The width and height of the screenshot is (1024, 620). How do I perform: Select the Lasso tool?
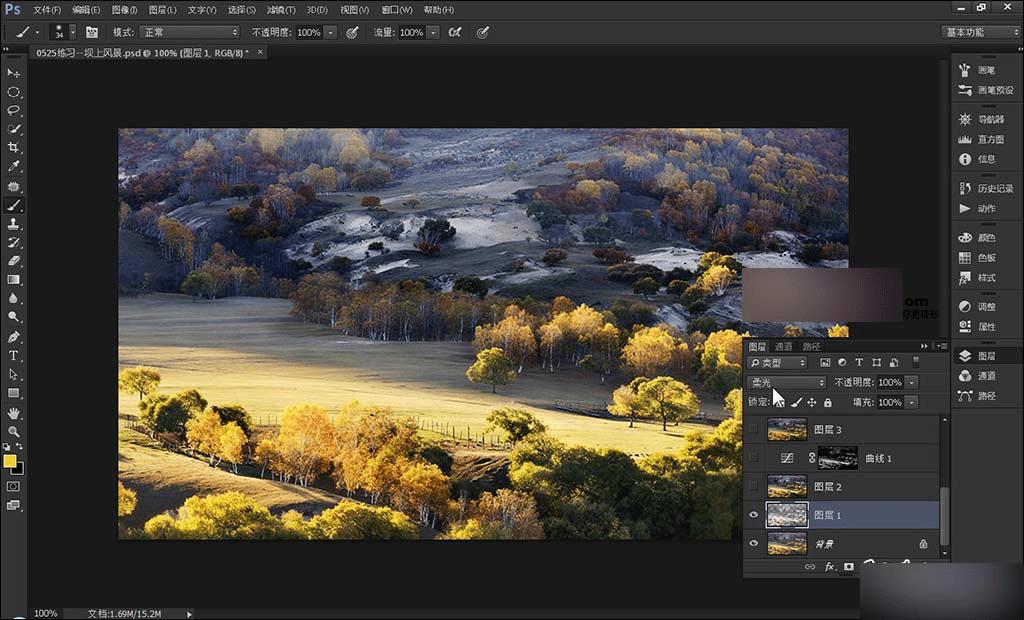pos(14,110)
